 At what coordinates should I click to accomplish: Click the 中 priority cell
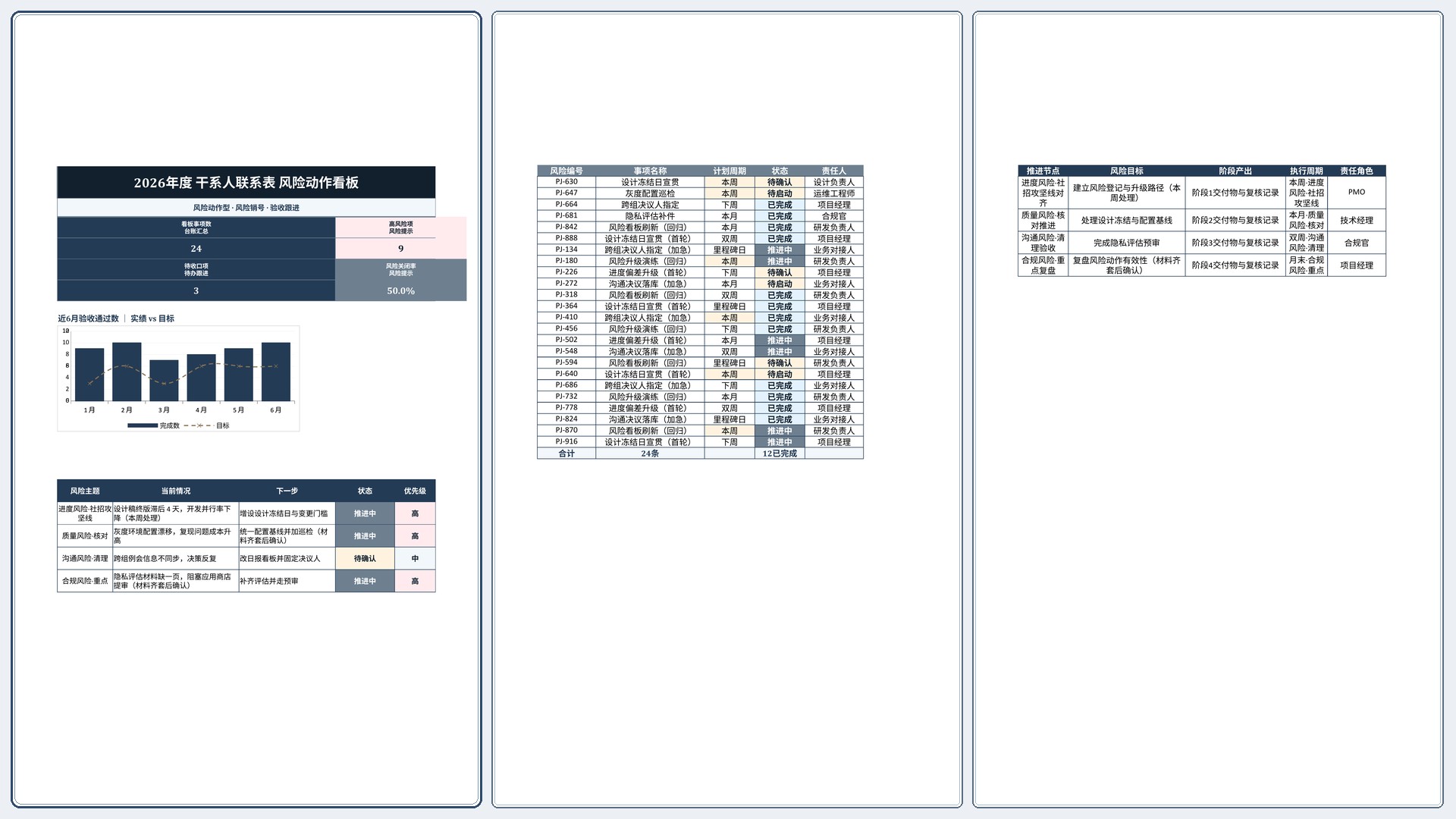tap(415, 559)
